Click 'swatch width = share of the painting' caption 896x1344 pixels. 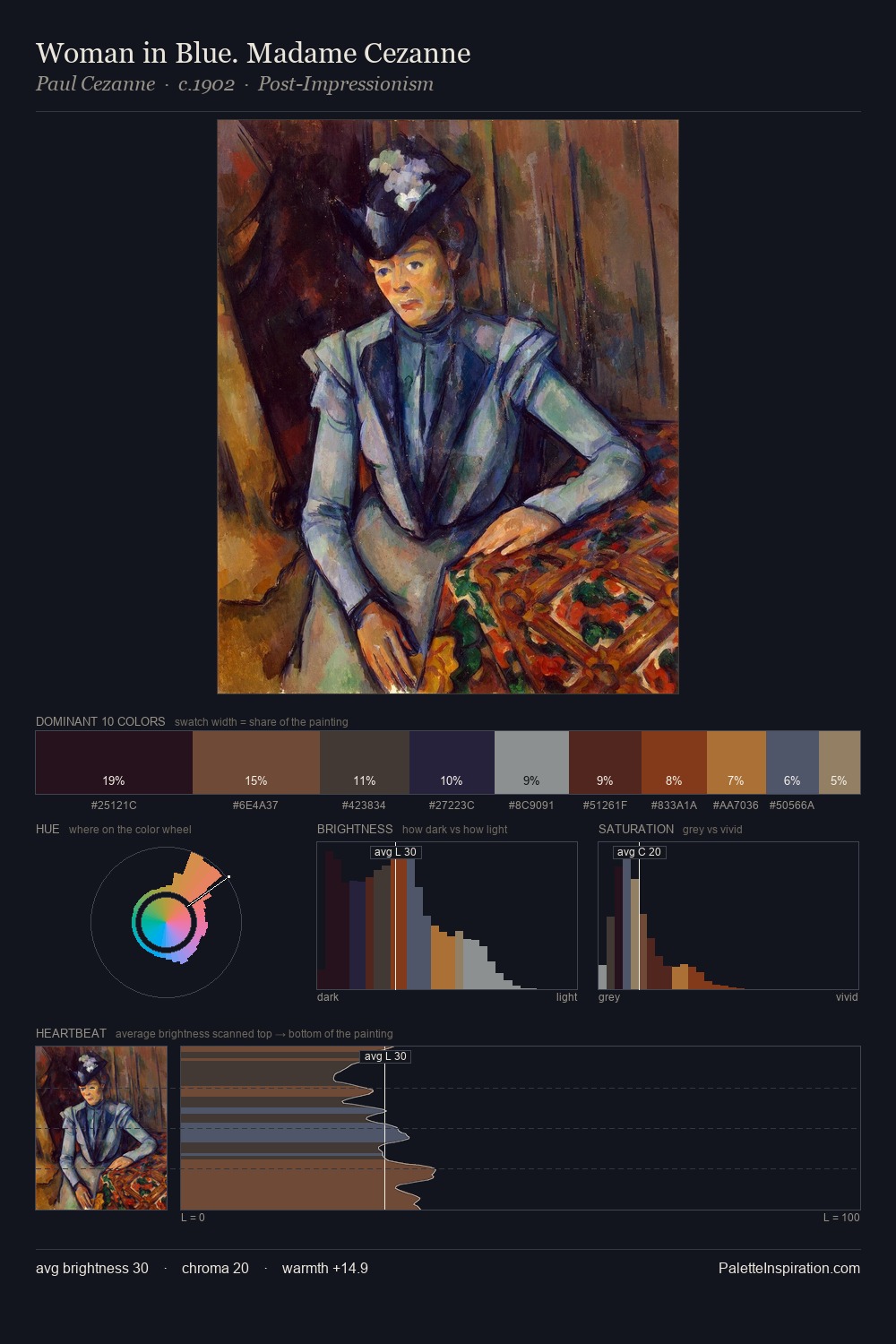(261, 722)
